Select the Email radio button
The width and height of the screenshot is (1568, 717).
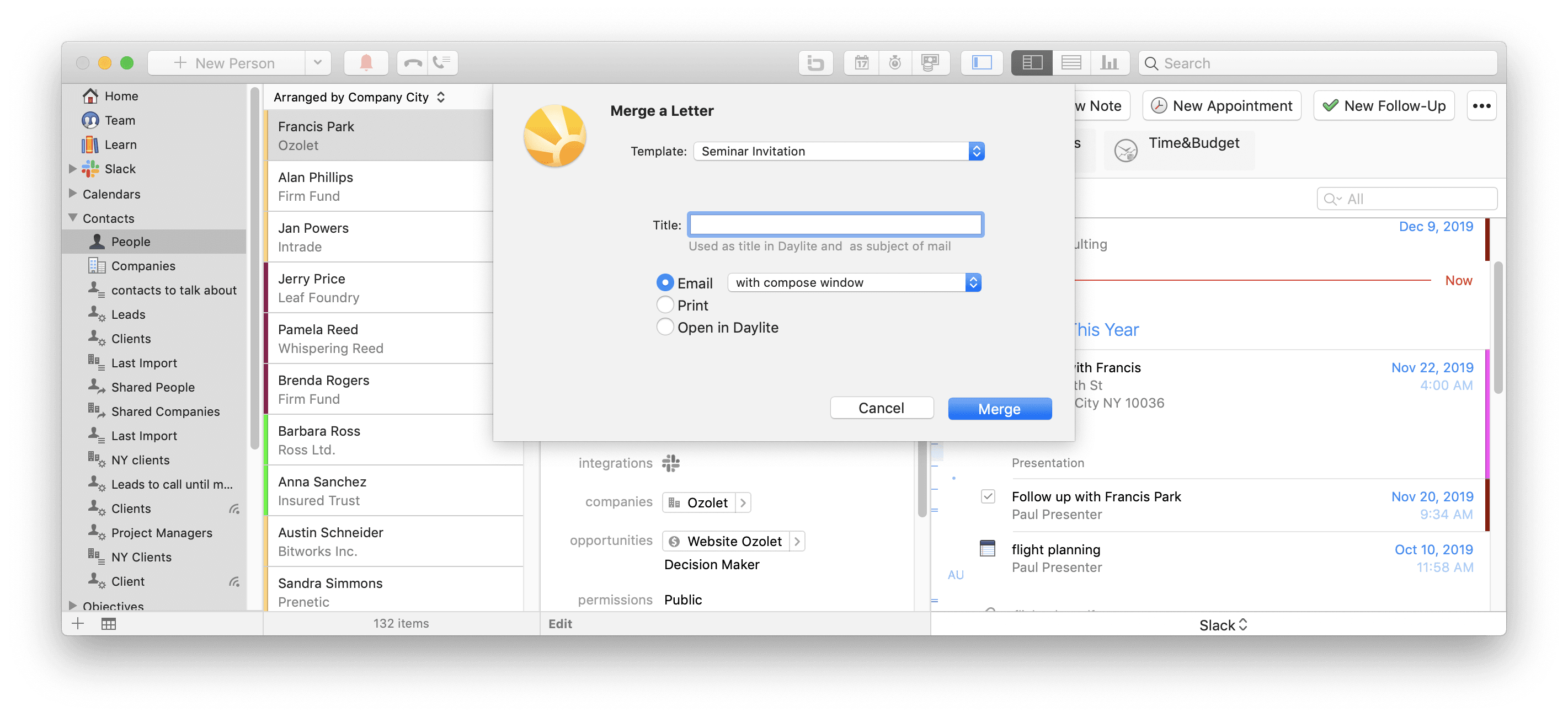(x=665, y=282)
